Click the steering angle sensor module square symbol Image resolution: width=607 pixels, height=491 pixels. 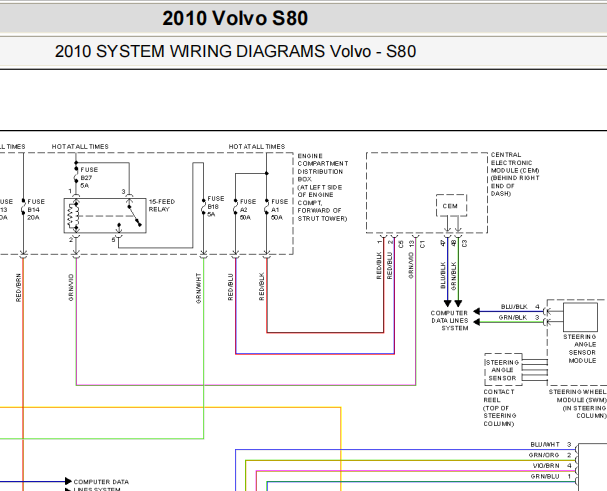point(580,317)
